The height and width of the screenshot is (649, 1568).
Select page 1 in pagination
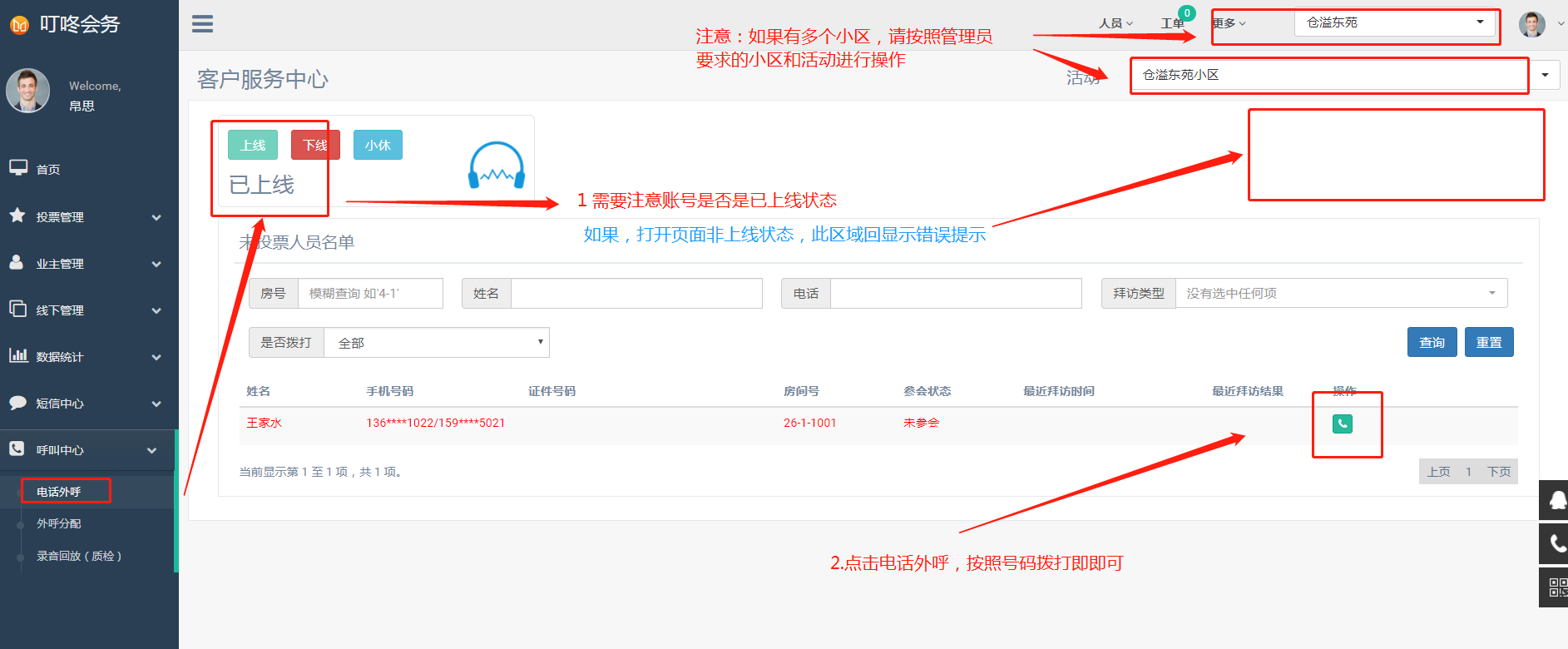(1469, 472)
